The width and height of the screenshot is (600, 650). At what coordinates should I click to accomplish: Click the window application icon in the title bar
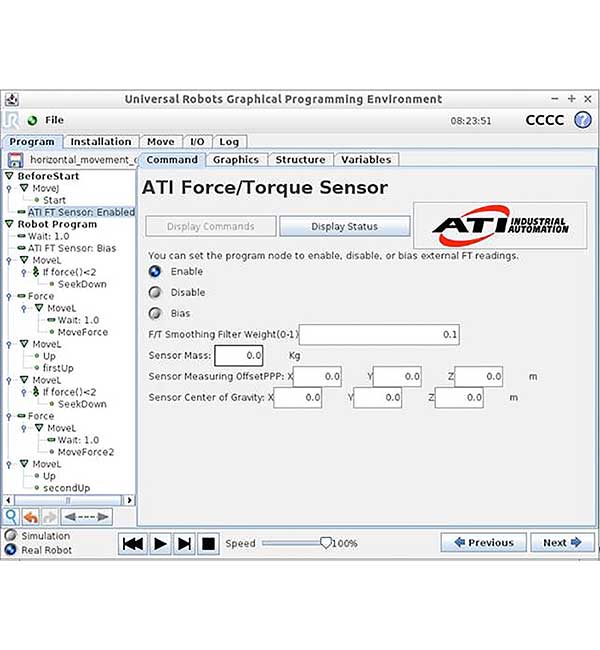pyautogui.click(x=12, y=99)
